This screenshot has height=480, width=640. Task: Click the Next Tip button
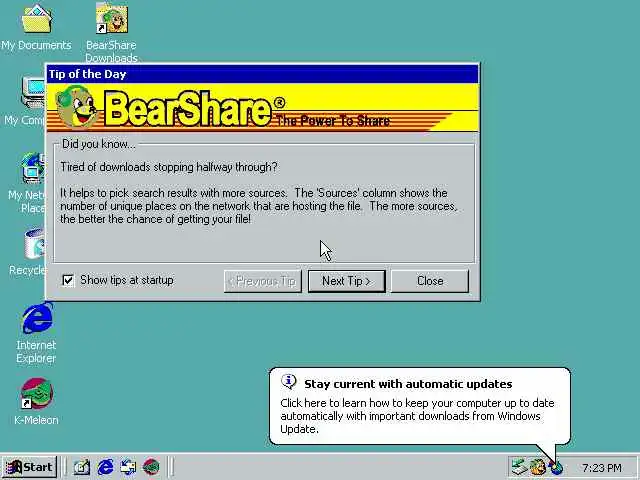[x=347, y=281]
